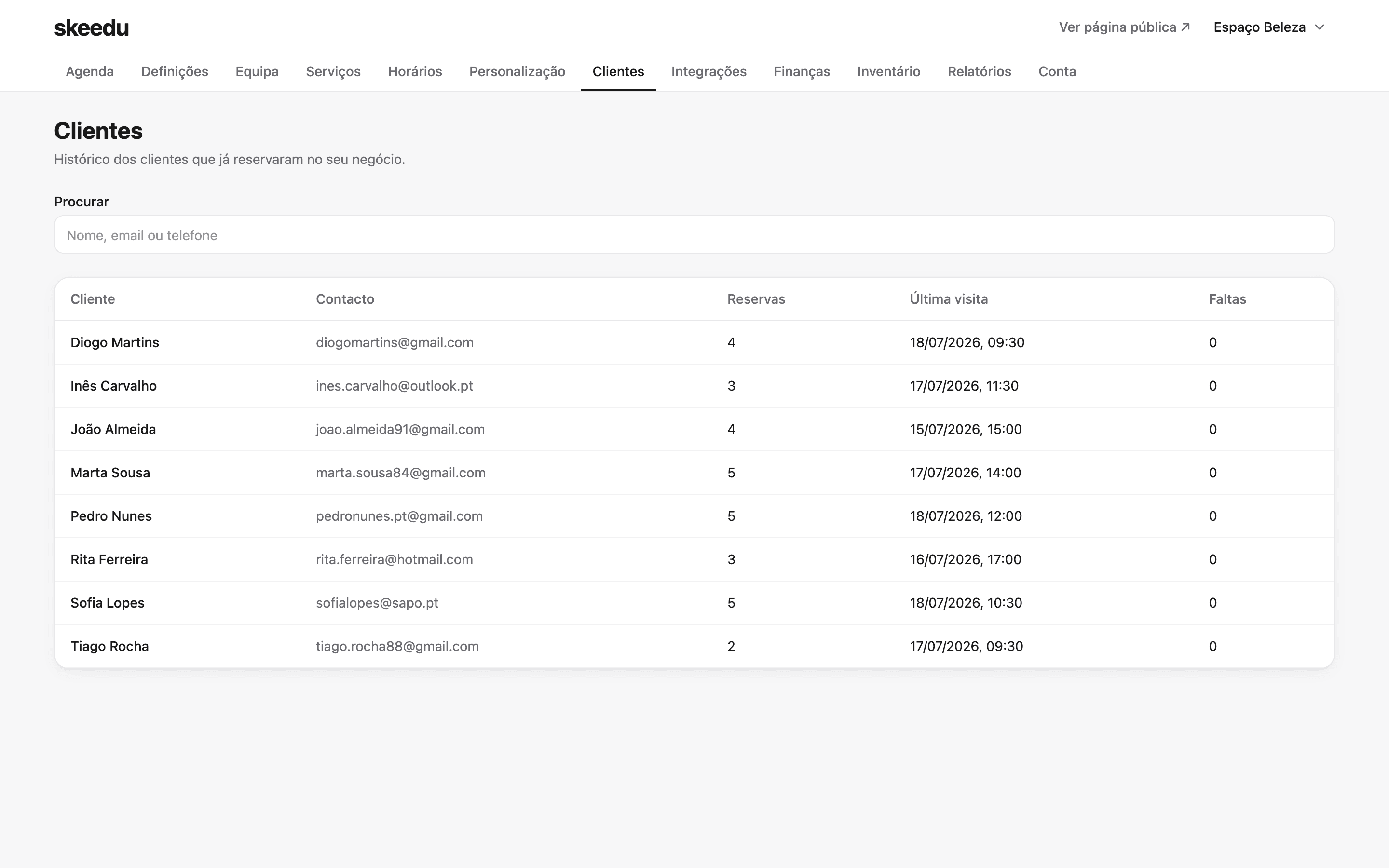Click email sofialopes@sapo.pt
This screenshot has width=1389, height=868.
coord(377,603)
